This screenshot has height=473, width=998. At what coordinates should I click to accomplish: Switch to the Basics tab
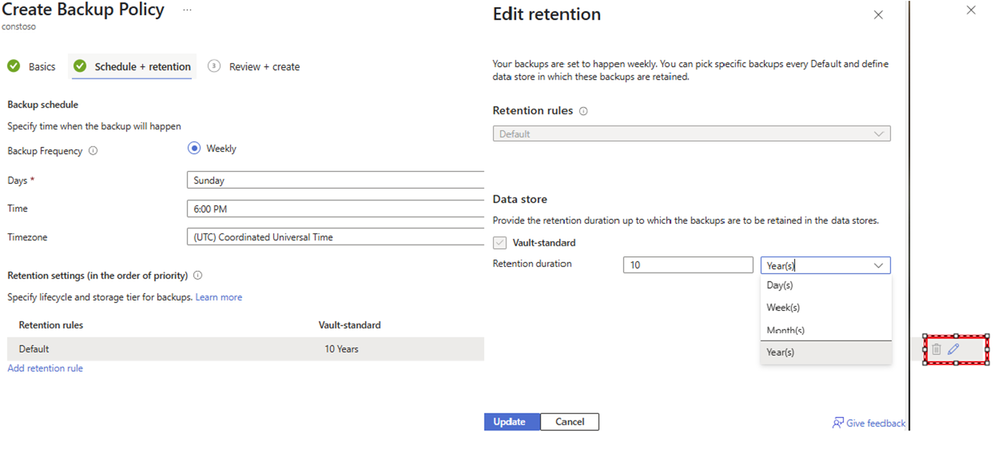(x=32, y=67)
